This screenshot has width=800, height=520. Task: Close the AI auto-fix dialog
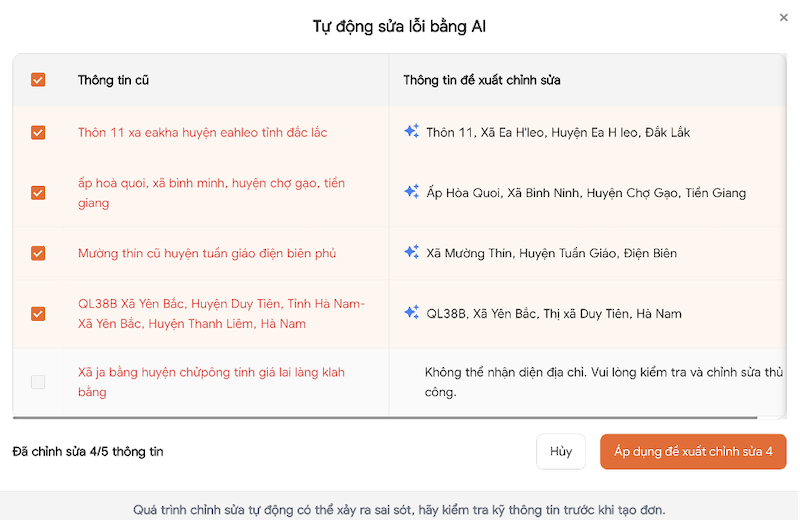[x=783, y=17]
